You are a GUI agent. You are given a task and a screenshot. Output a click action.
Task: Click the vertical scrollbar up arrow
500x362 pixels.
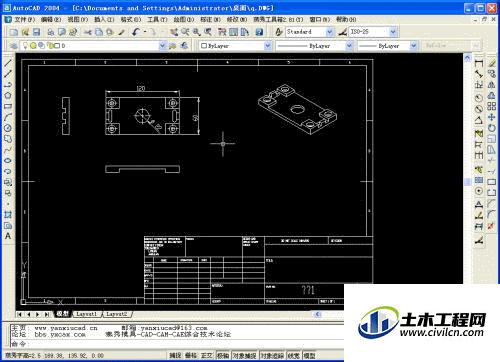467,58
